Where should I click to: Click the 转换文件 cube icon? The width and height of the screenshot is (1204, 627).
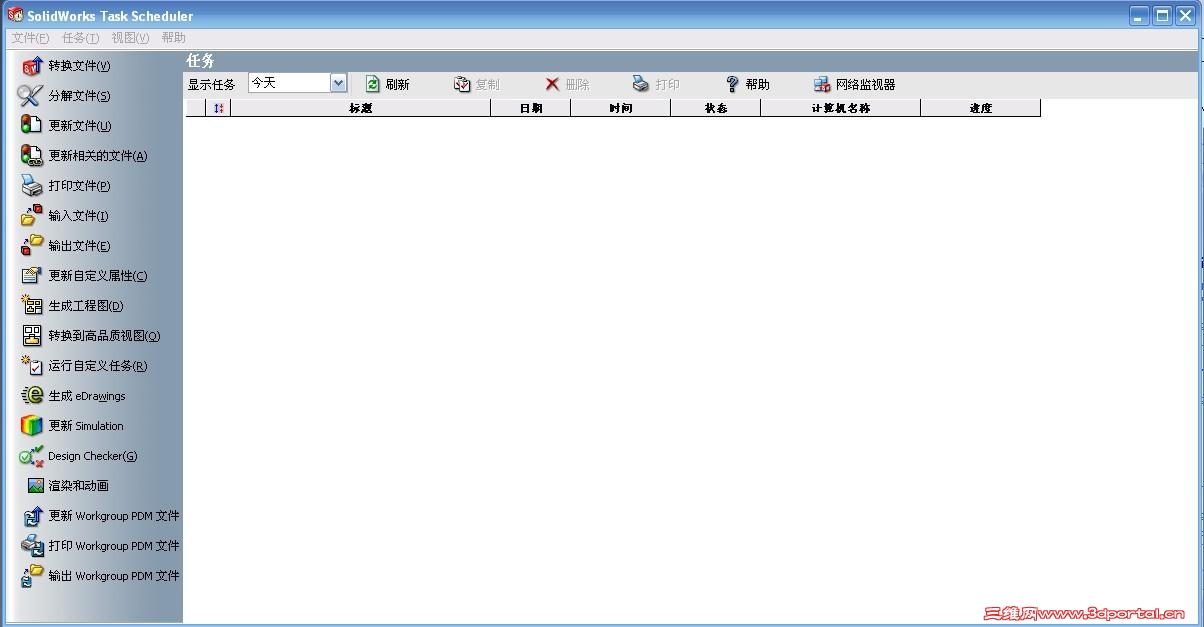pyautogui.click(x=32, y=66)
